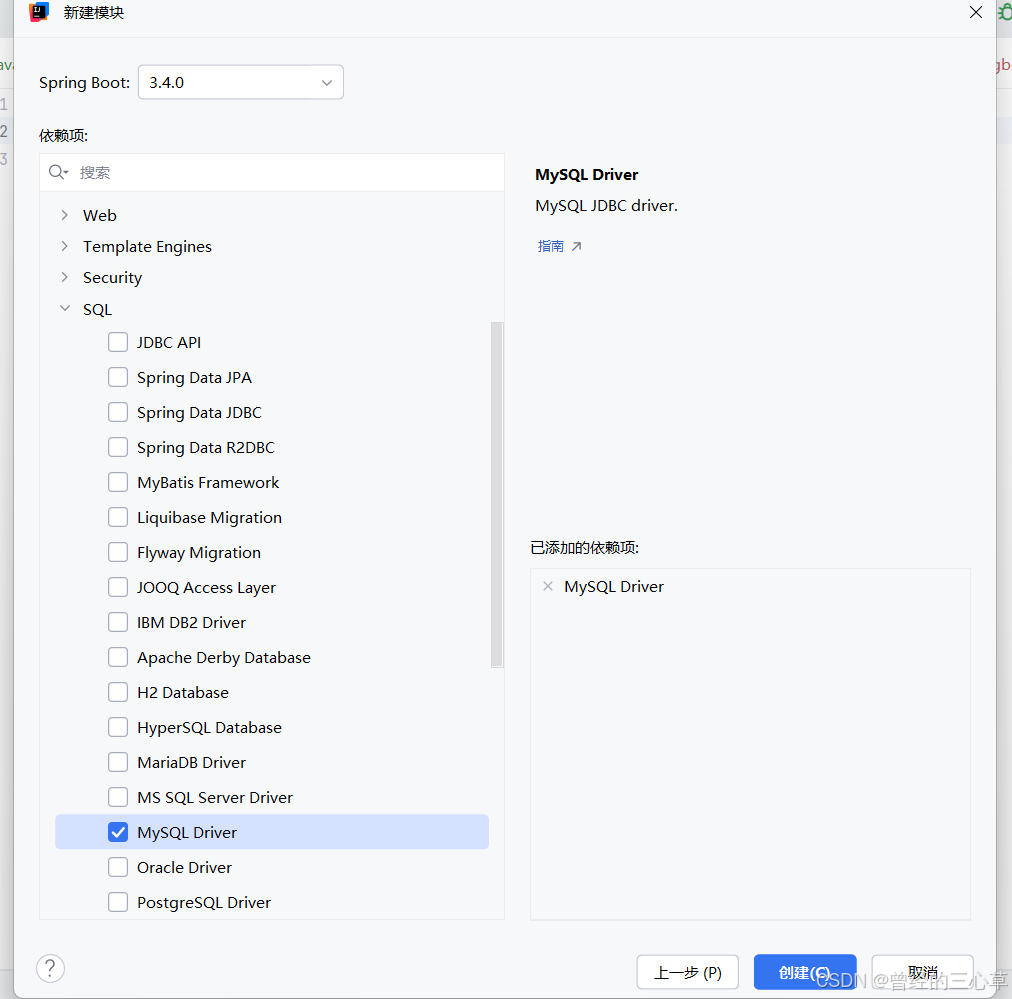Expand the Security category
Image resolution: width=1012 pixels, height=999 pixels.
pyautogui.click(x=65, y=277)
